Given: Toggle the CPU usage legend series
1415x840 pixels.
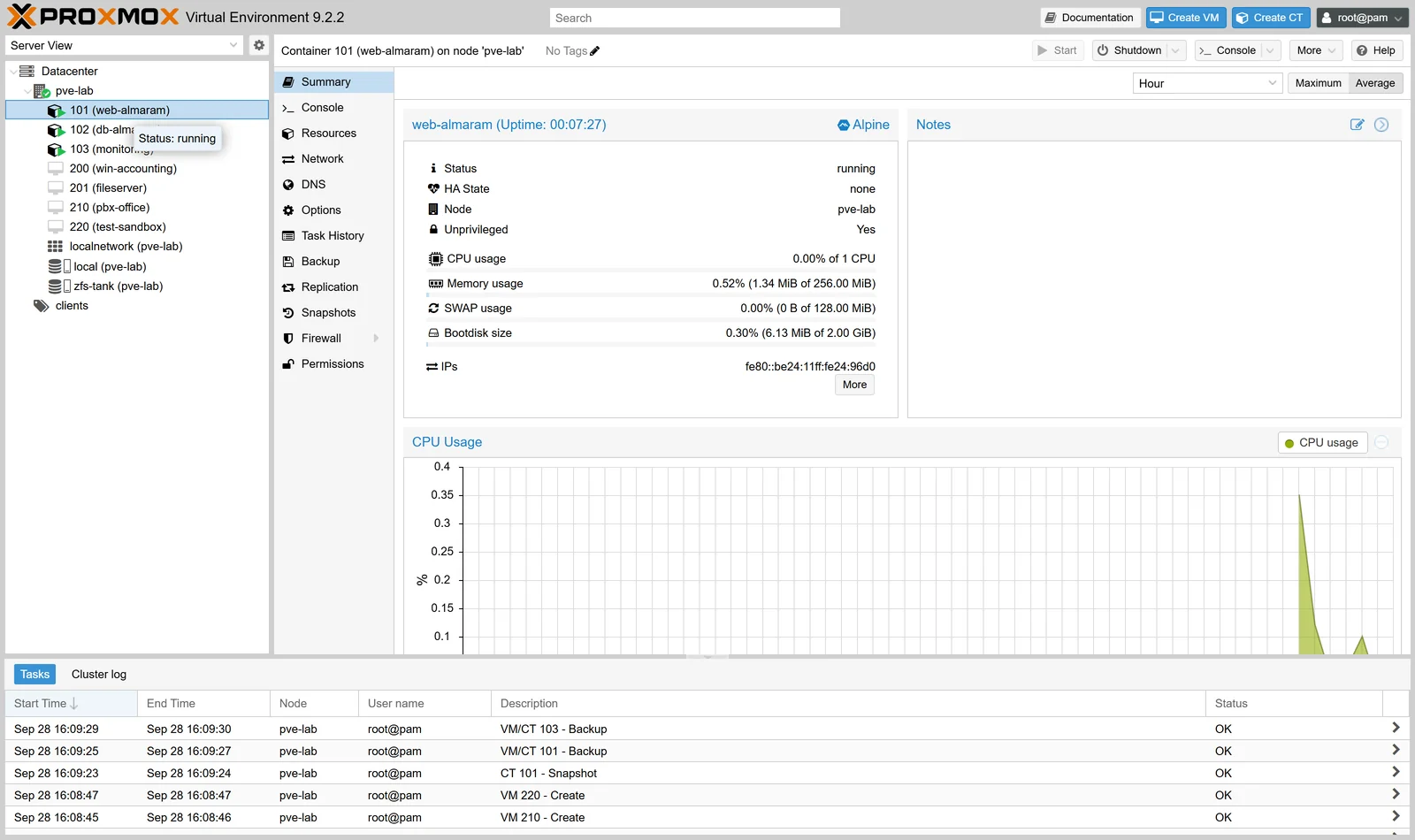Looking at the screenshot, I should tap(1322, 443).
